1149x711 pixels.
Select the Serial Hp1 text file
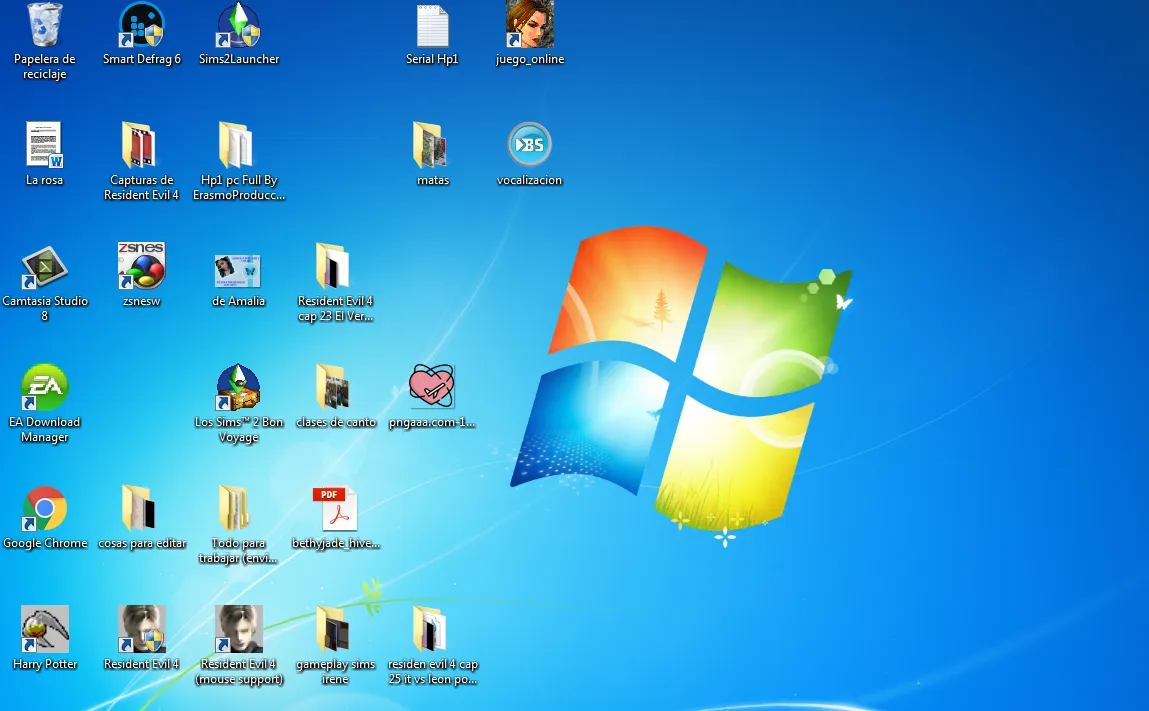pos(432,26)
